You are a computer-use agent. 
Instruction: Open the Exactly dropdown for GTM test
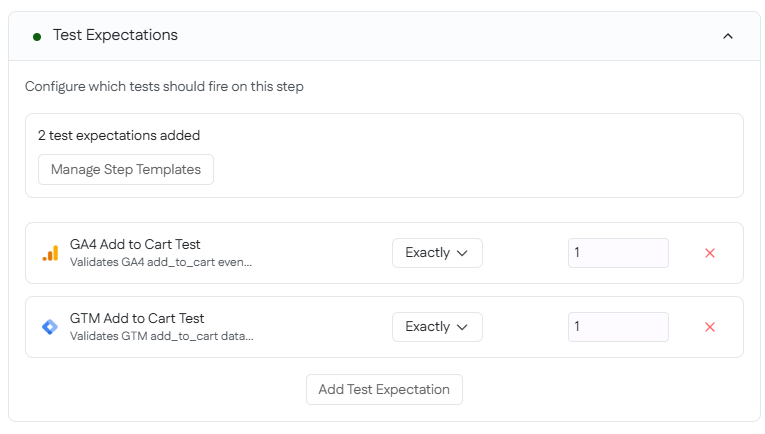click(437, 327)
